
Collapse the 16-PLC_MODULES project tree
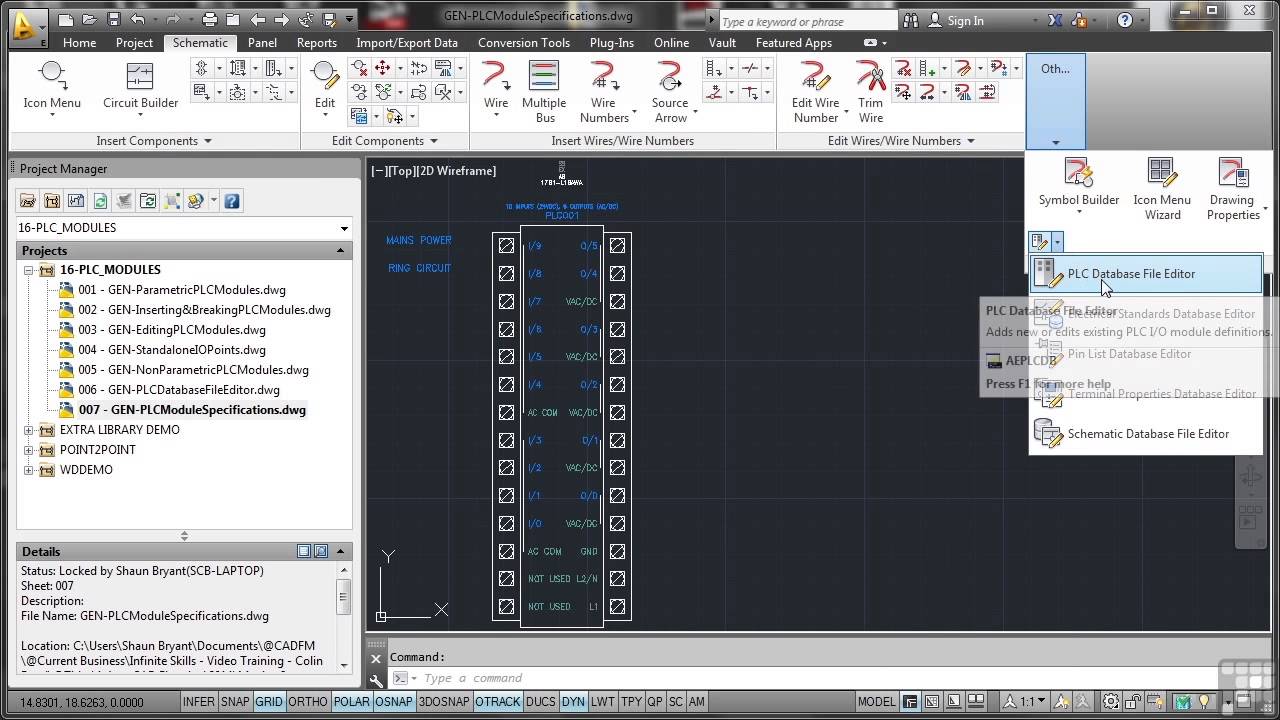(x=29, y=270)
